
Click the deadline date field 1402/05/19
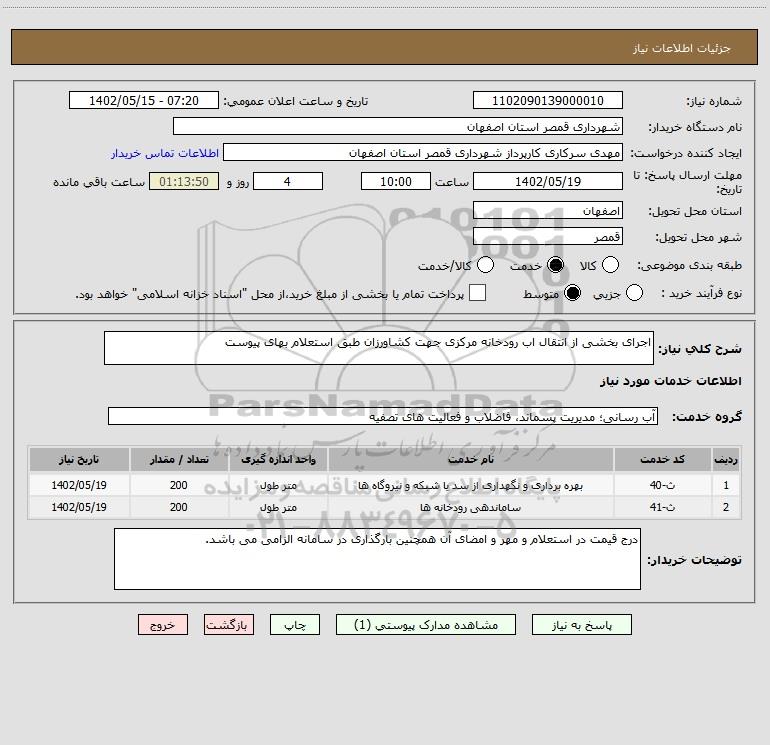(548, 181)
